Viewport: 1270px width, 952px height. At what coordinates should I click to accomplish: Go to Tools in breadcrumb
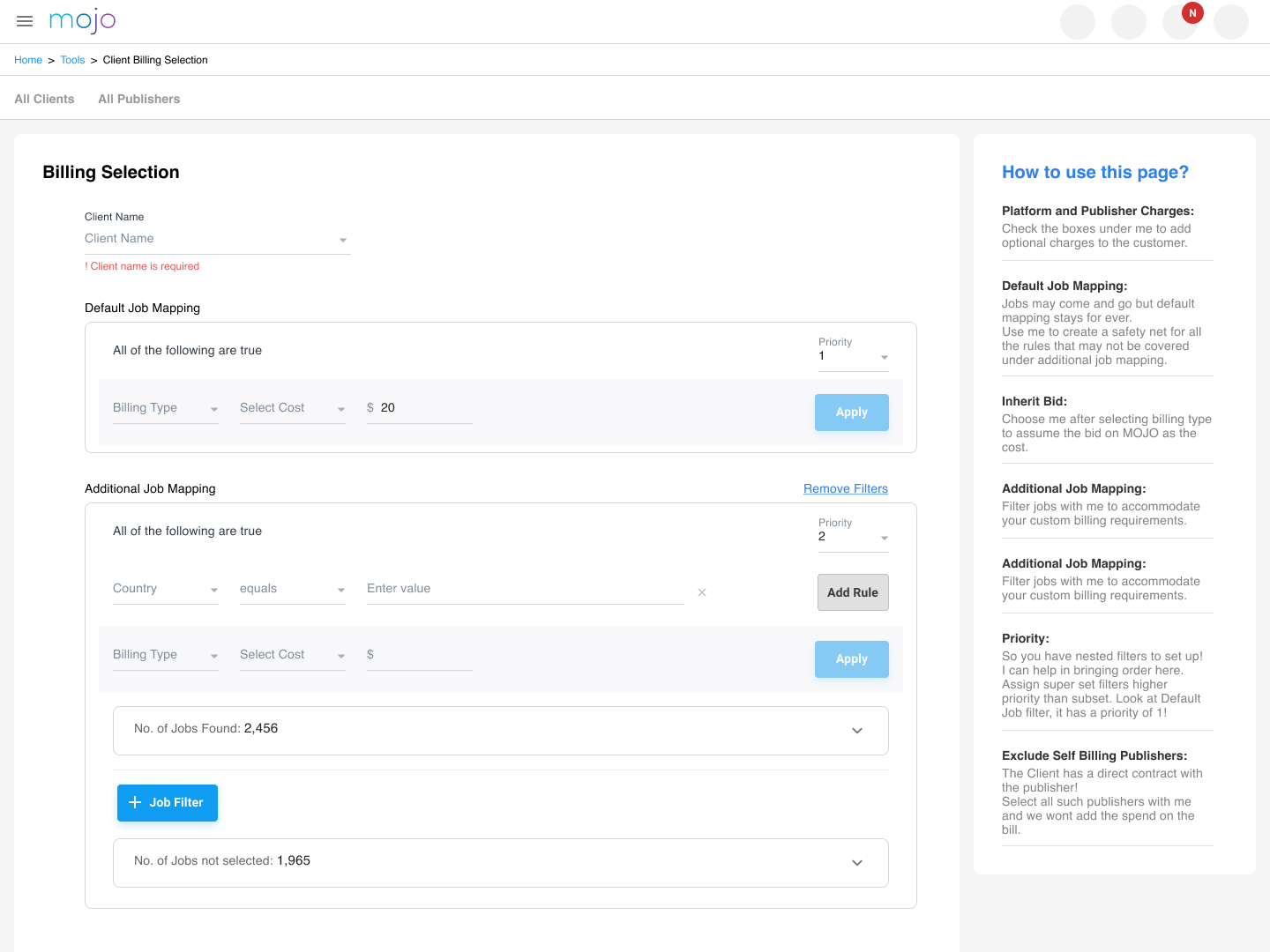point(72,60)
